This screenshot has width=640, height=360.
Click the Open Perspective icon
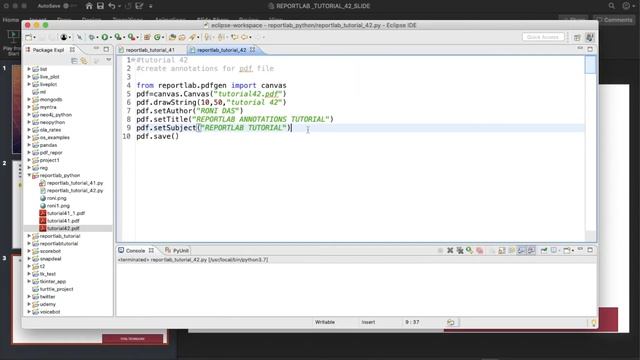577,38
